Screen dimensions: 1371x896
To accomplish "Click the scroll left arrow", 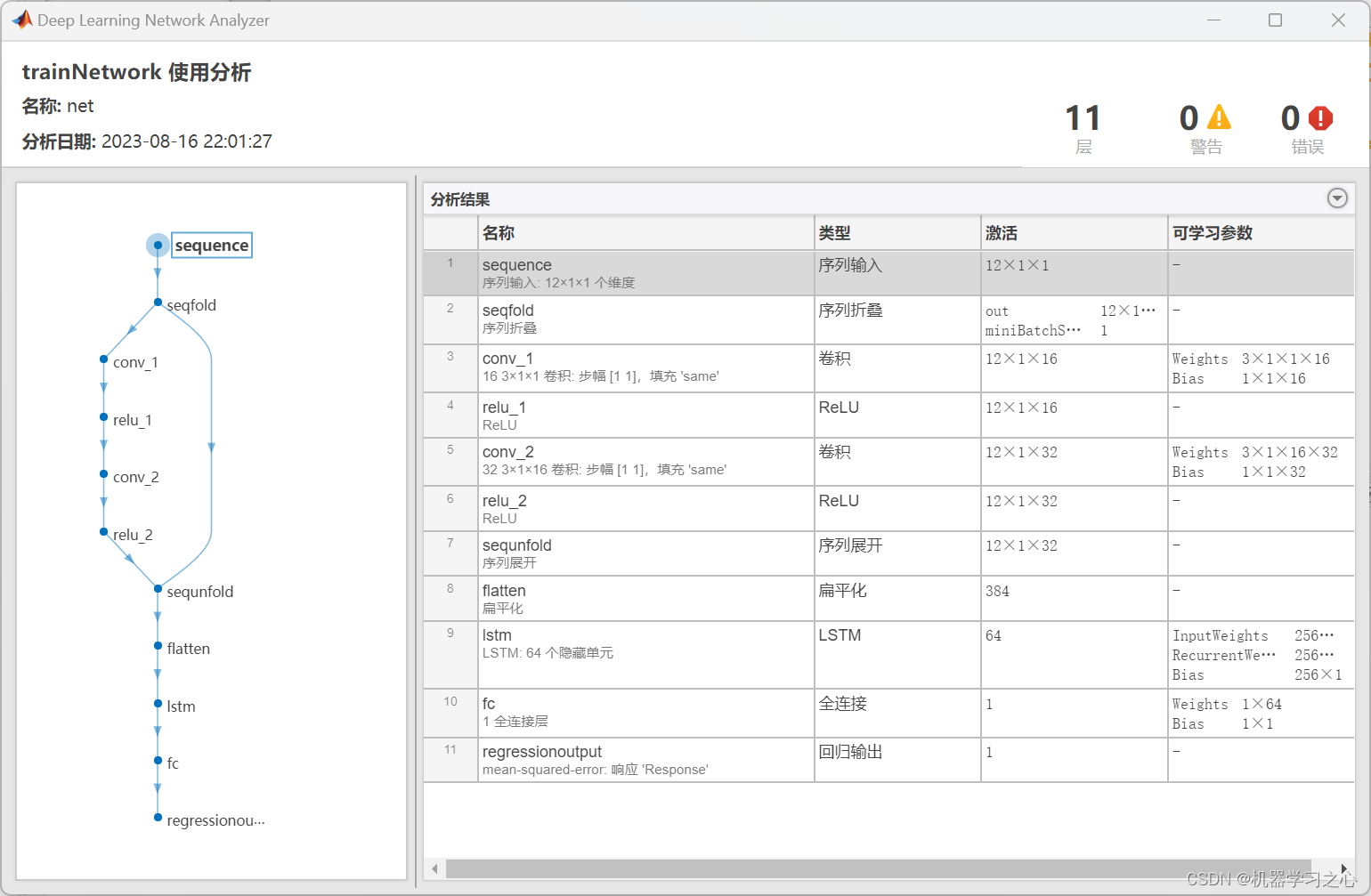I will pos(434,868).
